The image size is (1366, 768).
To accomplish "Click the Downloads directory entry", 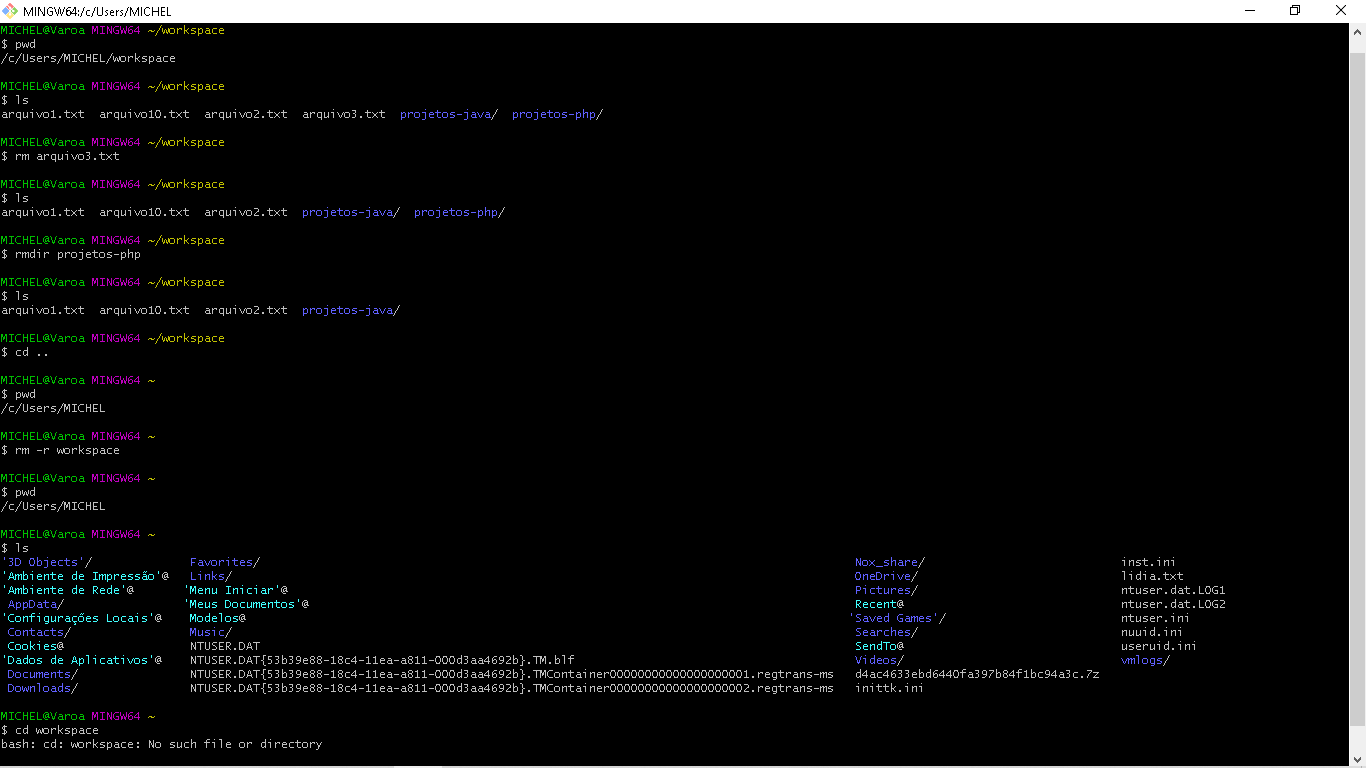I will pos(42,688).
